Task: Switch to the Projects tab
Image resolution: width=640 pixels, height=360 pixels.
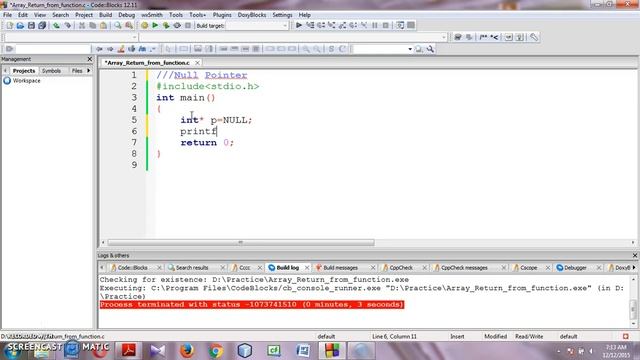Action: (24, 71)
